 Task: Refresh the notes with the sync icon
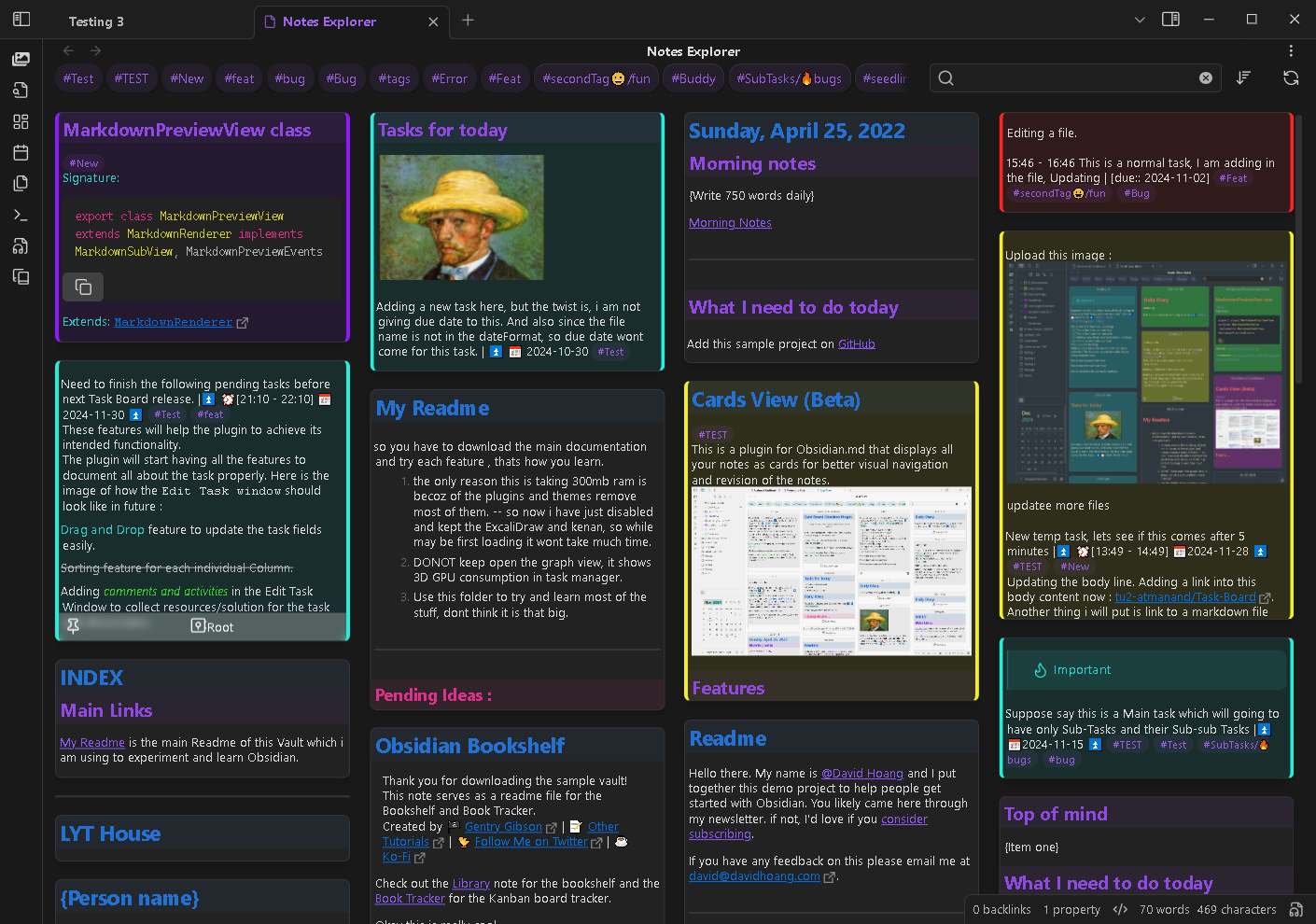point(1291,77)
